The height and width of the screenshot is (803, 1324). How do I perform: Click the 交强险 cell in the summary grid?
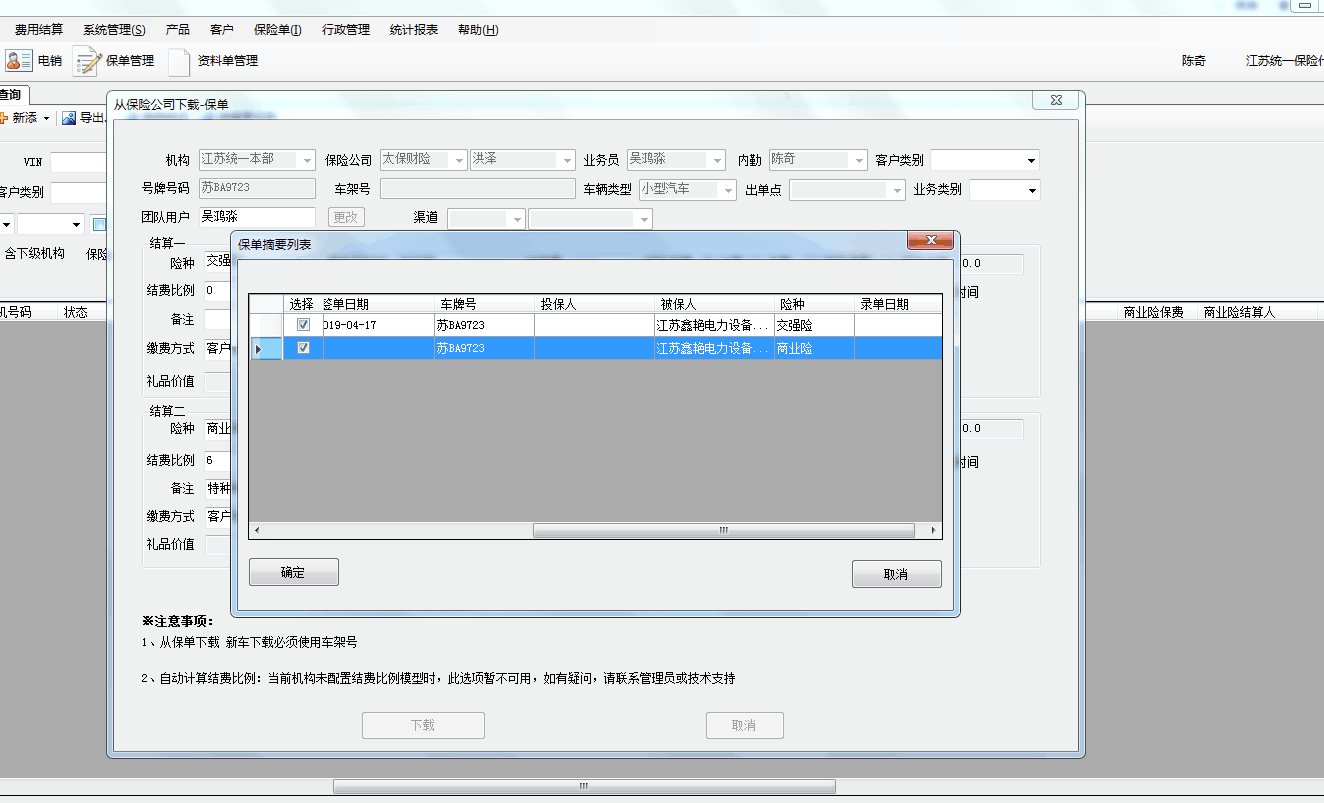(x=815, y=325)
